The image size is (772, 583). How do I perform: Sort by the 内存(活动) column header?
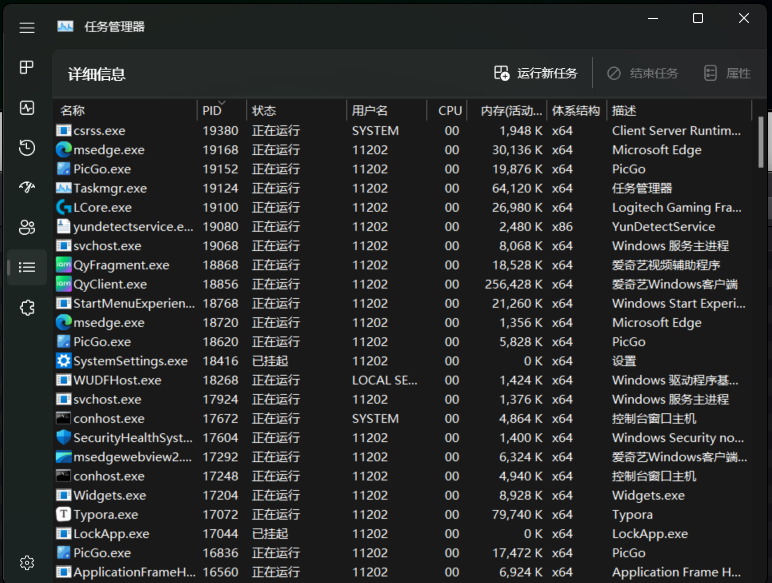point(507,110)
